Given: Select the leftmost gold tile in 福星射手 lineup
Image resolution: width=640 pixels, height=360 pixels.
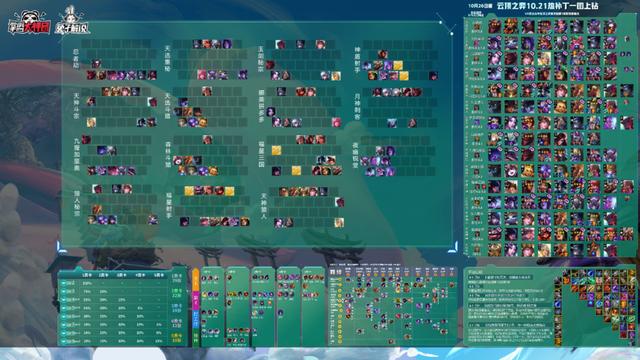Looking at the screenshot, I should 189,191.
